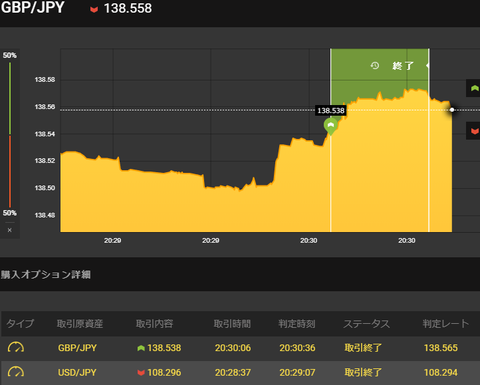Viewport: 480px width, 385px height.
Task: Click the gauge icon in the GBP/JPY row
Action: [16, 348]
